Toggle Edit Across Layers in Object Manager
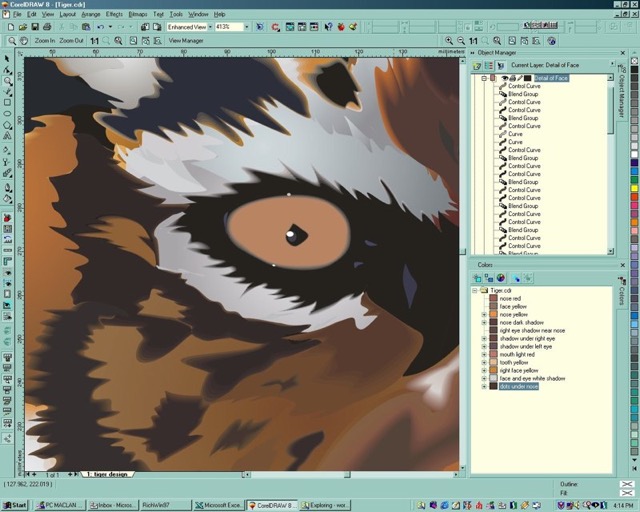Viewport: 640px width, 512px height. point(501,65)
